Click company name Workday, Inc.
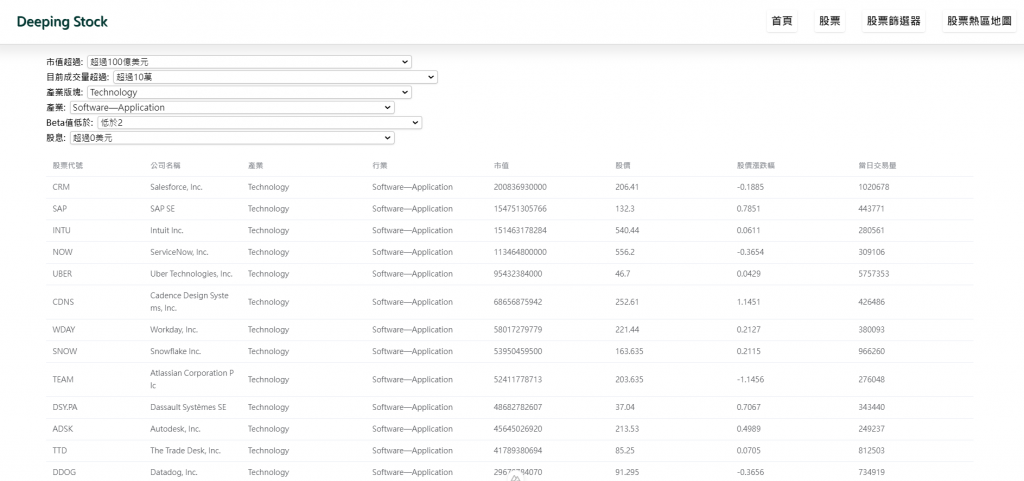1024x481 pixels. 174,330
